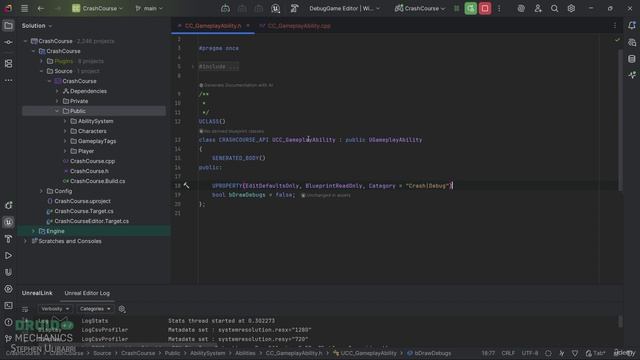
Task: Open the Build hammer tool window
Action: pyautogui.click(x=8, y=239)
